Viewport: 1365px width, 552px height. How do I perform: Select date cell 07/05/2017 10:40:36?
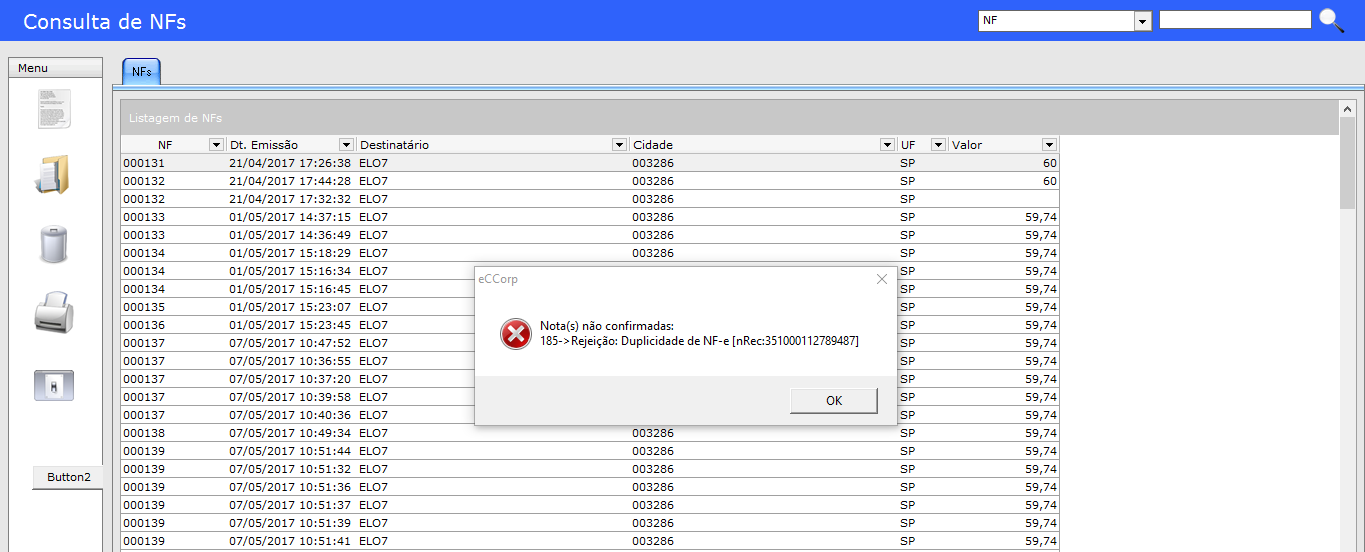[x=291, y=415]
